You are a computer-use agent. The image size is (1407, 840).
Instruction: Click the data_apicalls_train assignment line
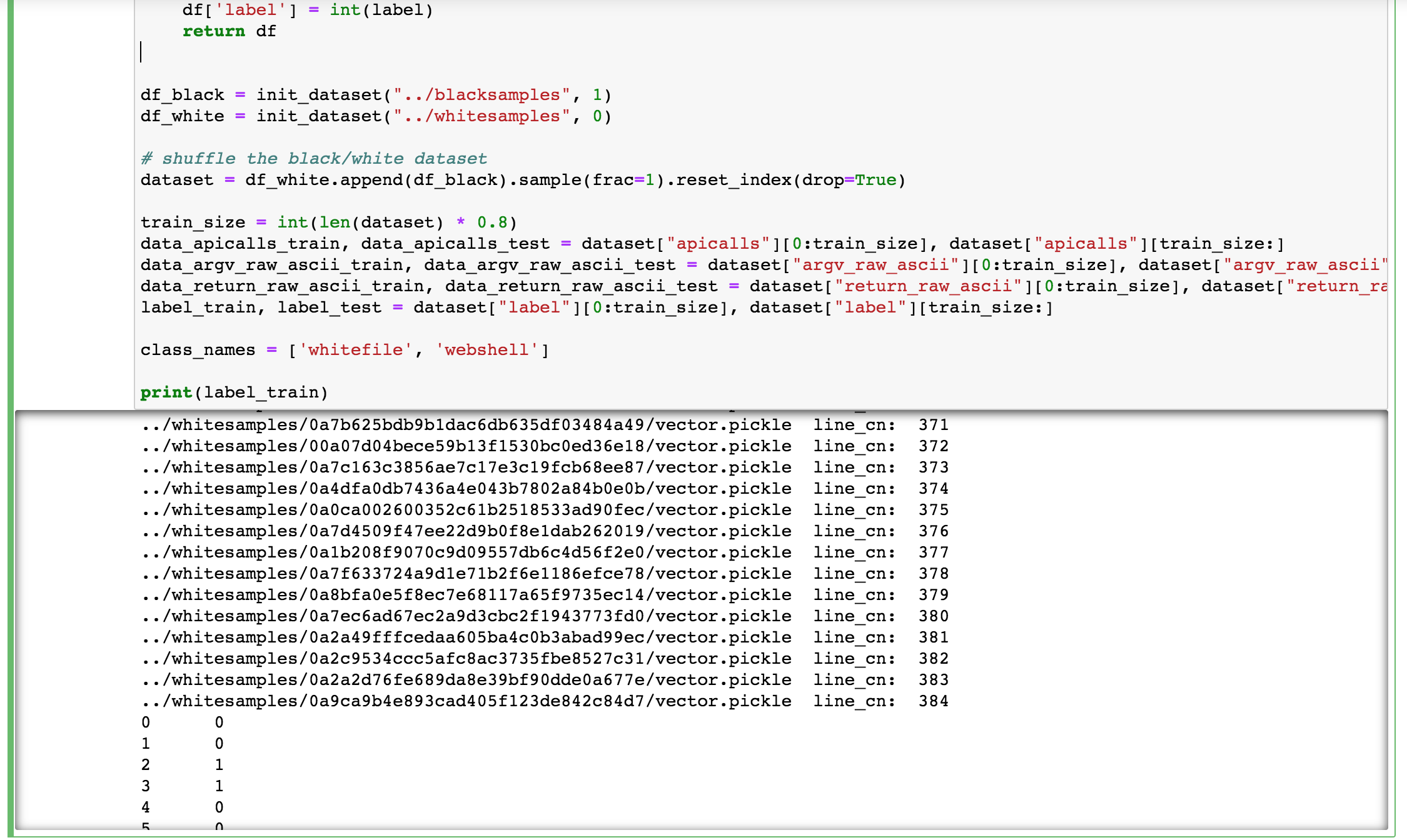[712, 244]
